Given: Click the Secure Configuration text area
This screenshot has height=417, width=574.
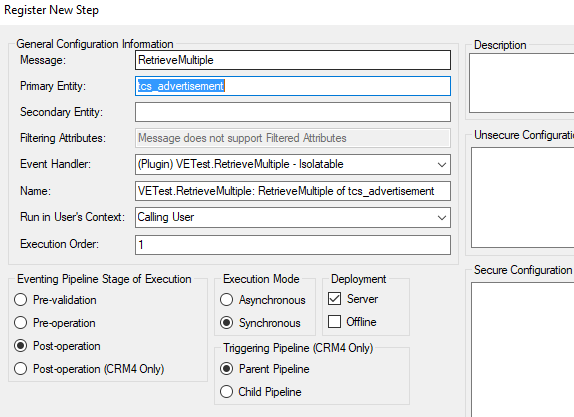Looking at the screenshot, I should [522, 350].
